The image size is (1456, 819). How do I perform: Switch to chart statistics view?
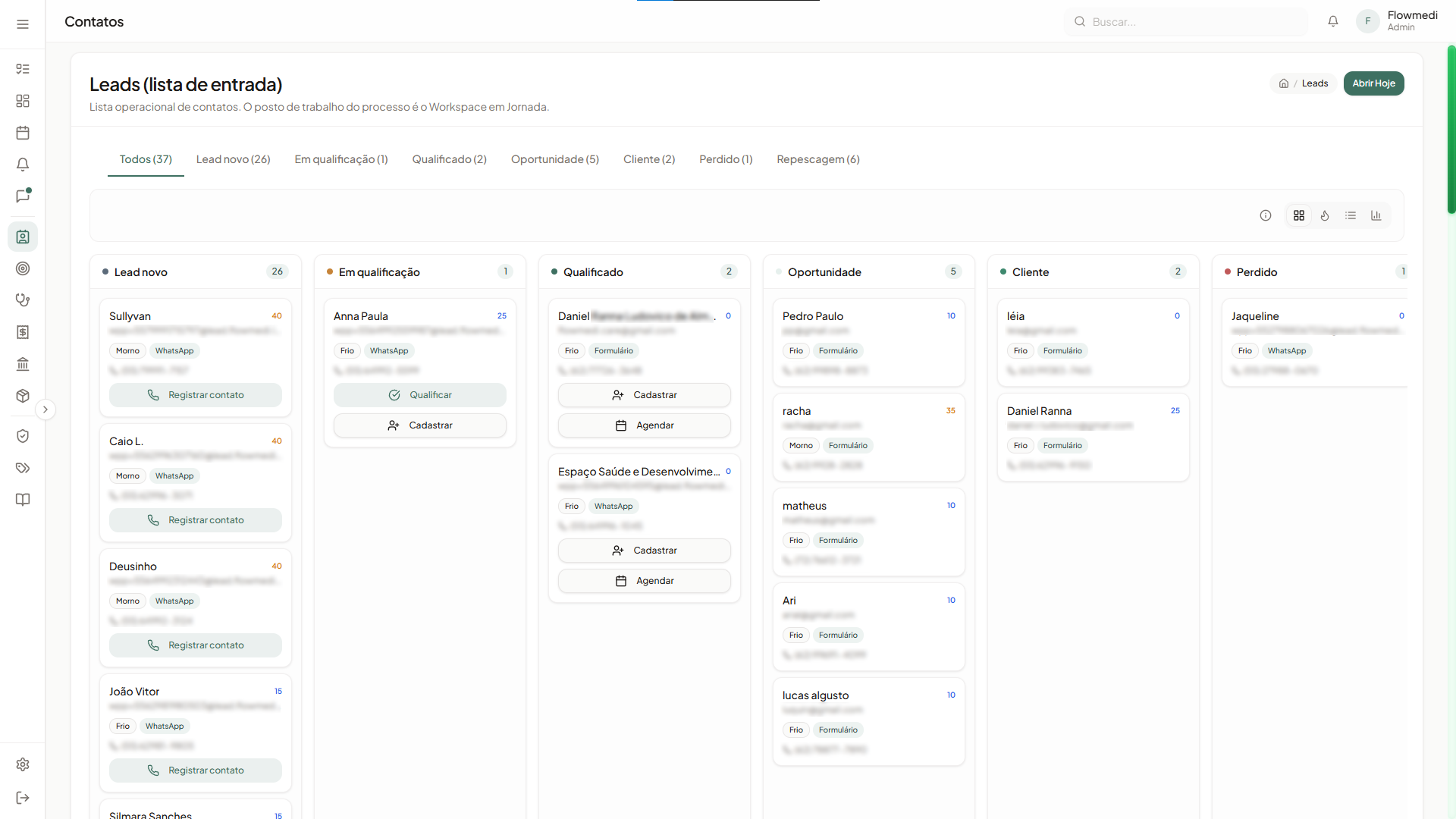tap(1376, 215)
